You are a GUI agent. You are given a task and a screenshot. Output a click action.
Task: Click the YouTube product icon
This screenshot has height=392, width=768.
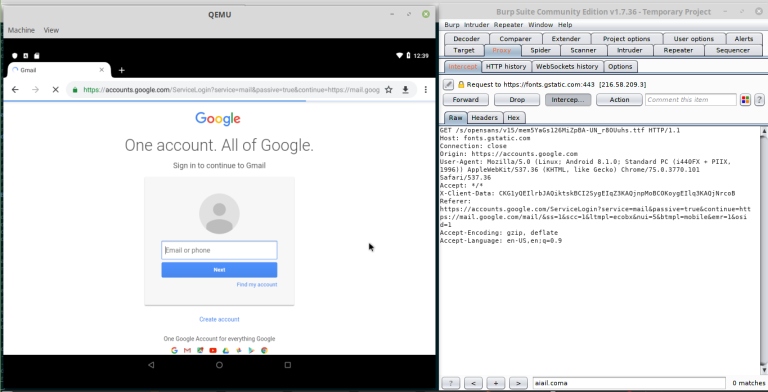(213, 350)
